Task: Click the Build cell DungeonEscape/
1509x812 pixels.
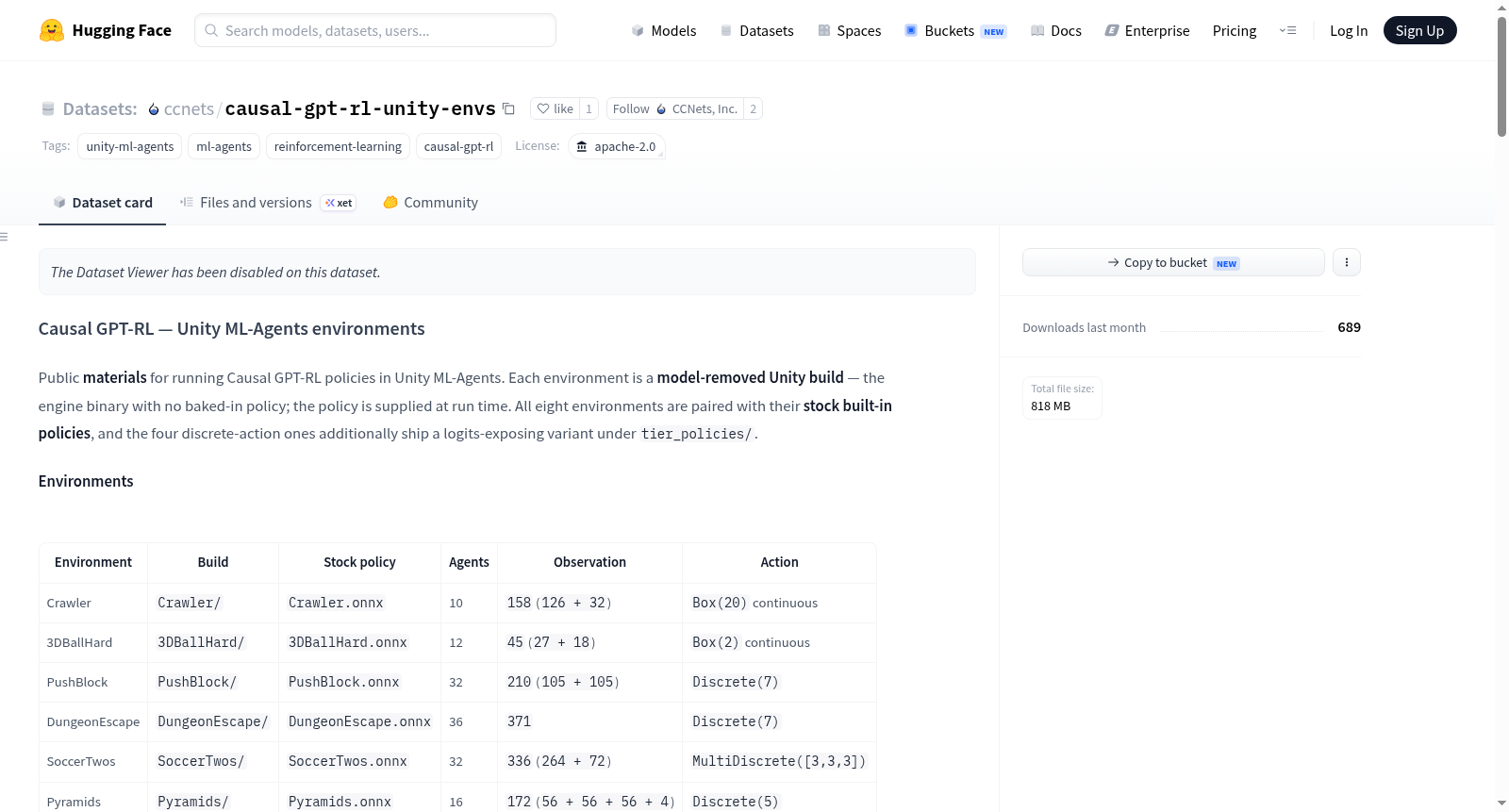Action: tap(213, 722)
